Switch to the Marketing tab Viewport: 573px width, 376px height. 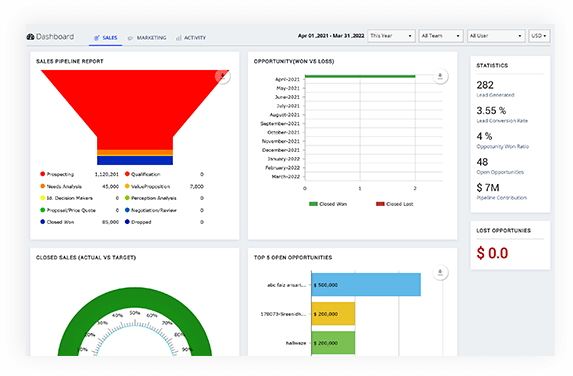point(147,38)
